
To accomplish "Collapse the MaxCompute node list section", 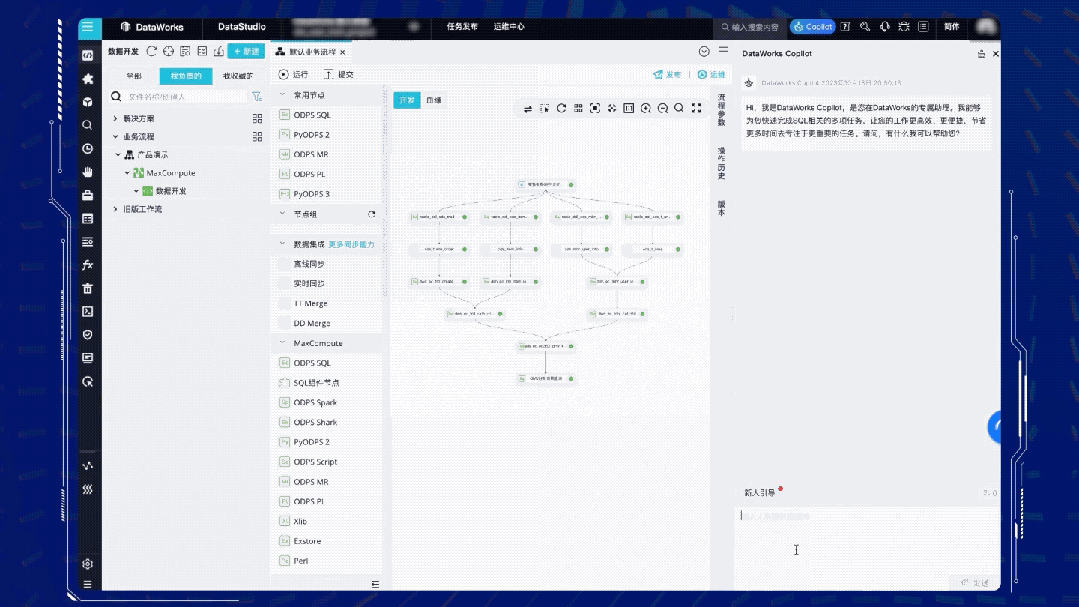I will point(282,342).
